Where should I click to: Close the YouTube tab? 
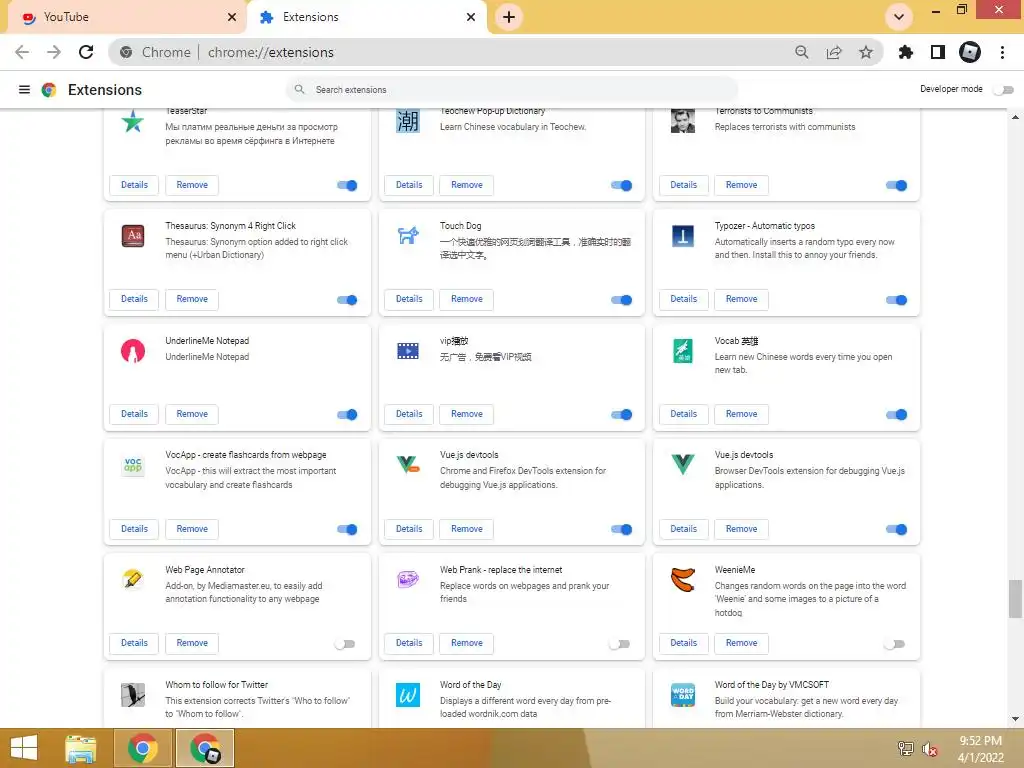tap(232, 17)
